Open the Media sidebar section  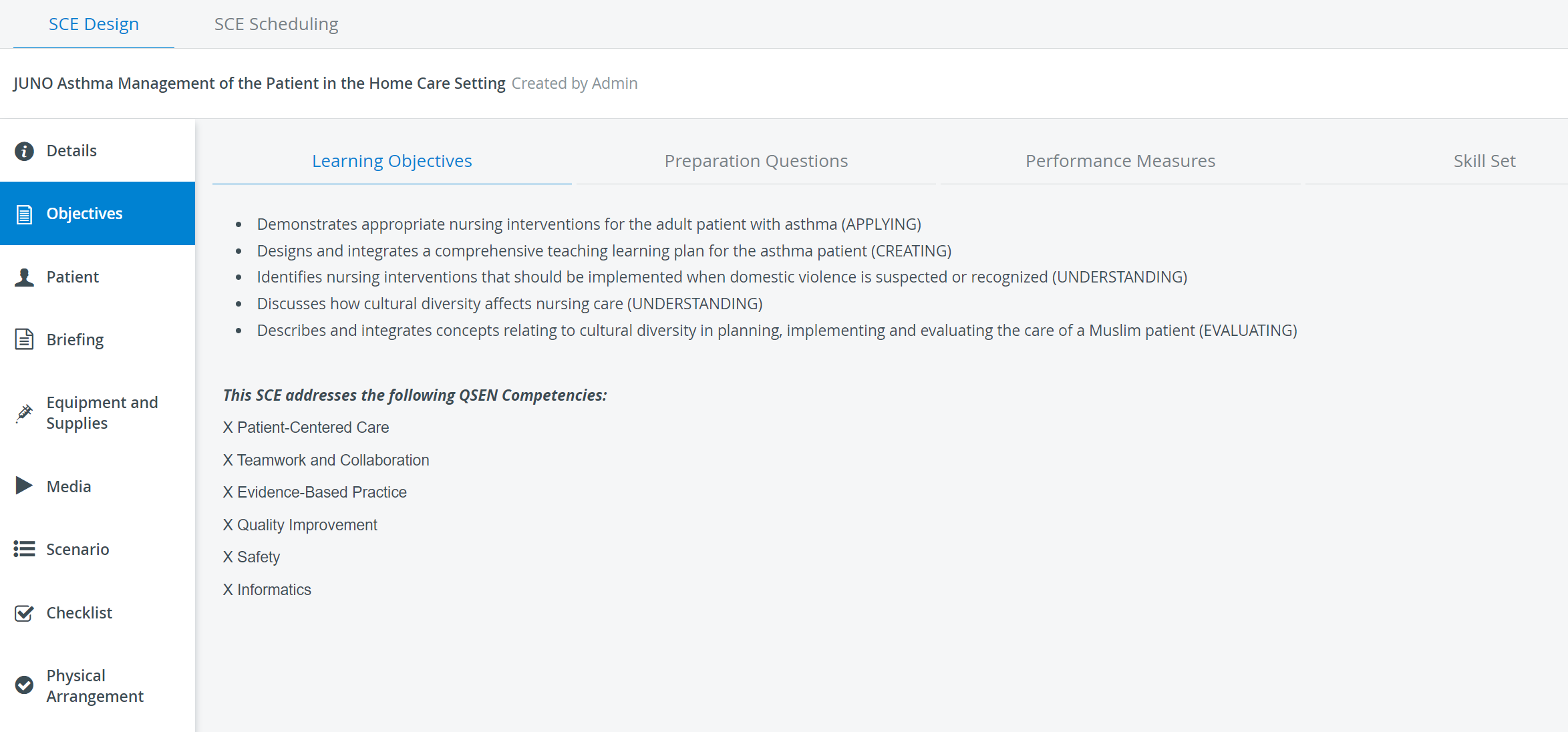[98, 486]
